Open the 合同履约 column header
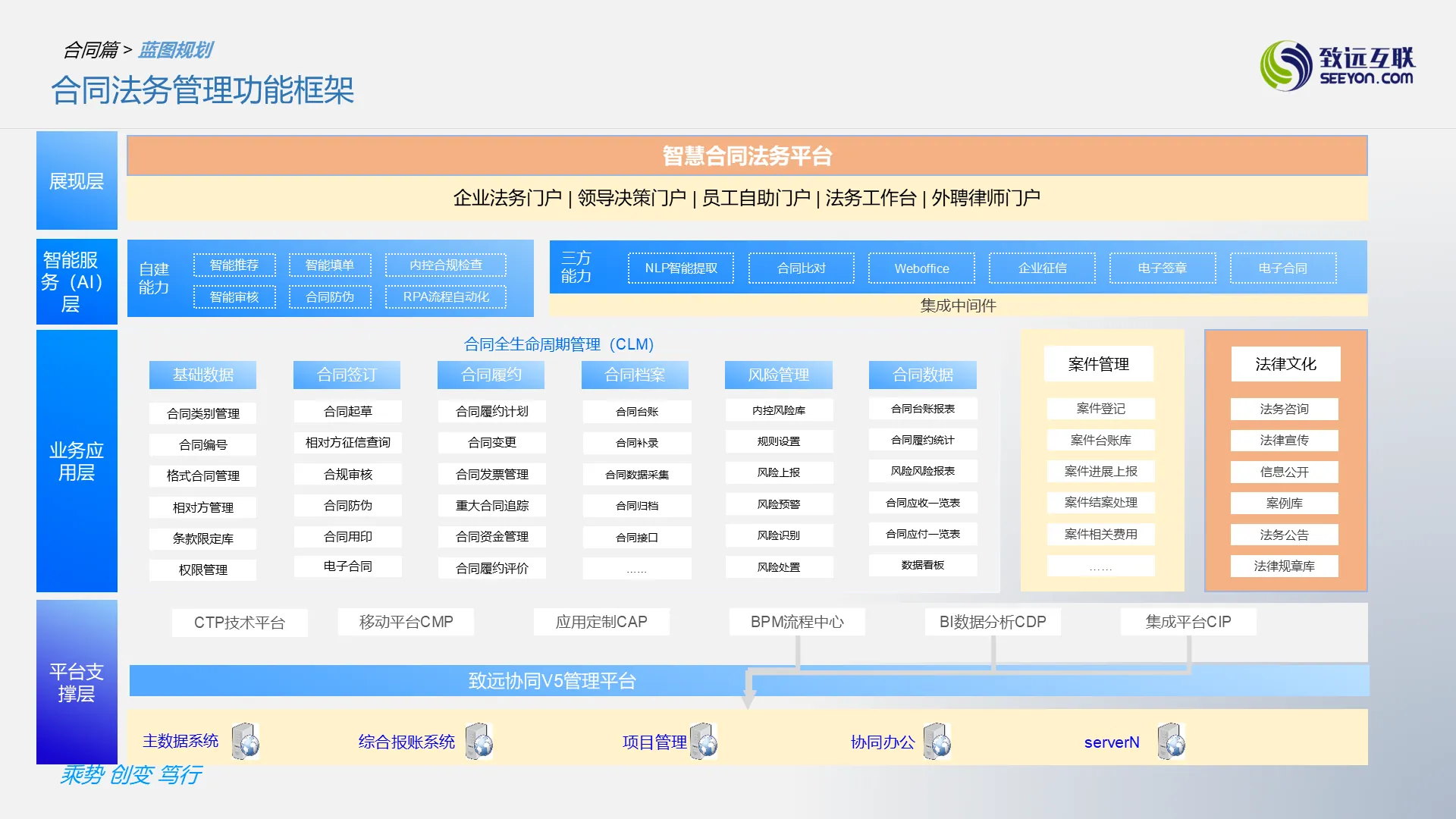Viewport: 1456px width, 819px height. coord(491,375)
